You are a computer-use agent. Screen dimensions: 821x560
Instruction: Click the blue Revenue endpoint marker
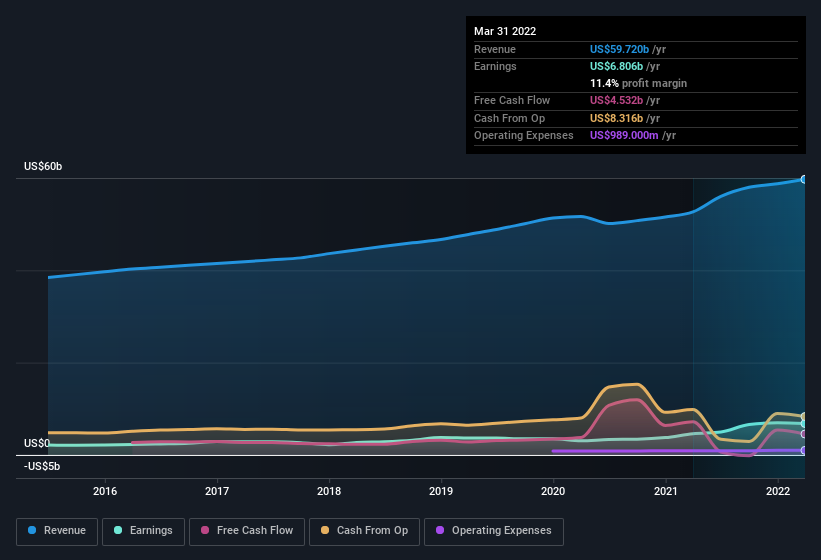click(x=804, y=180)
